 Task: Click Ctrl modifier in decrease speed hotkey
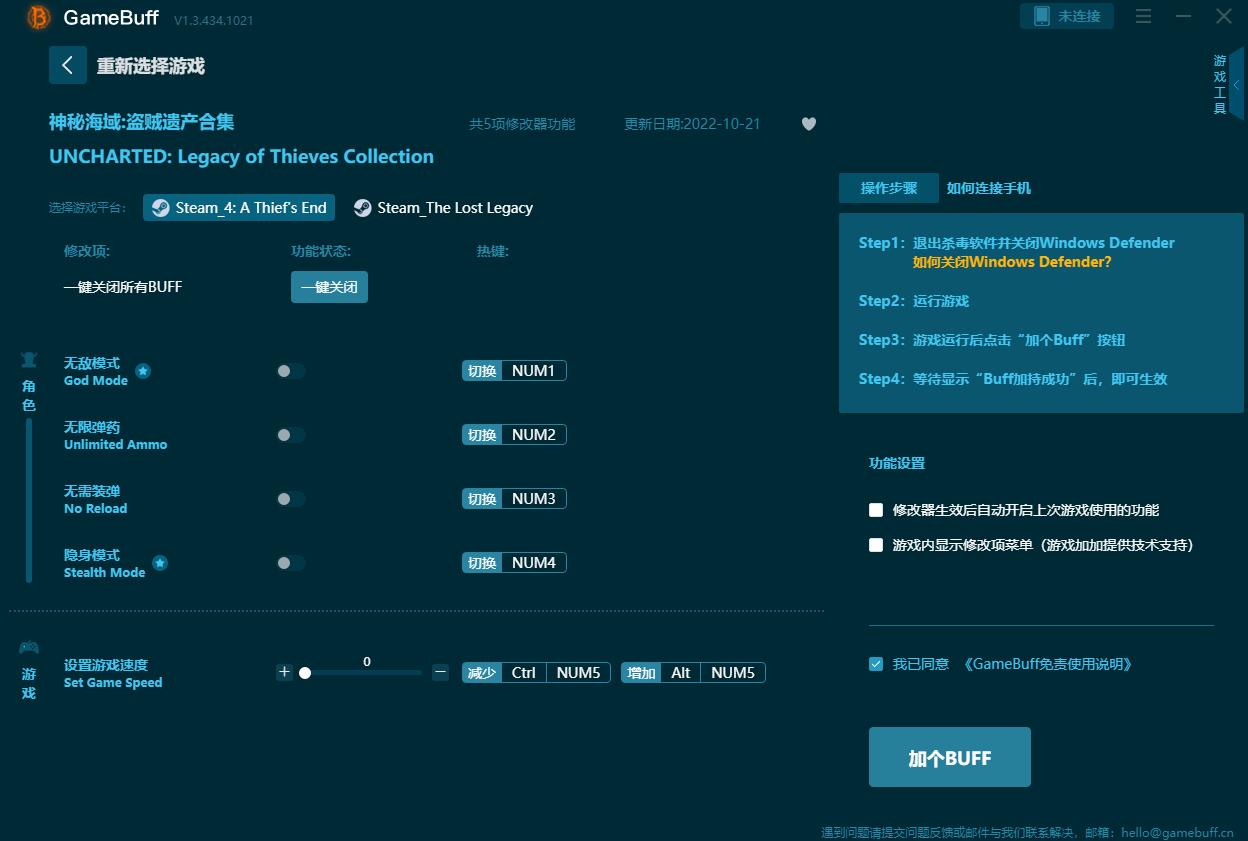524,673
